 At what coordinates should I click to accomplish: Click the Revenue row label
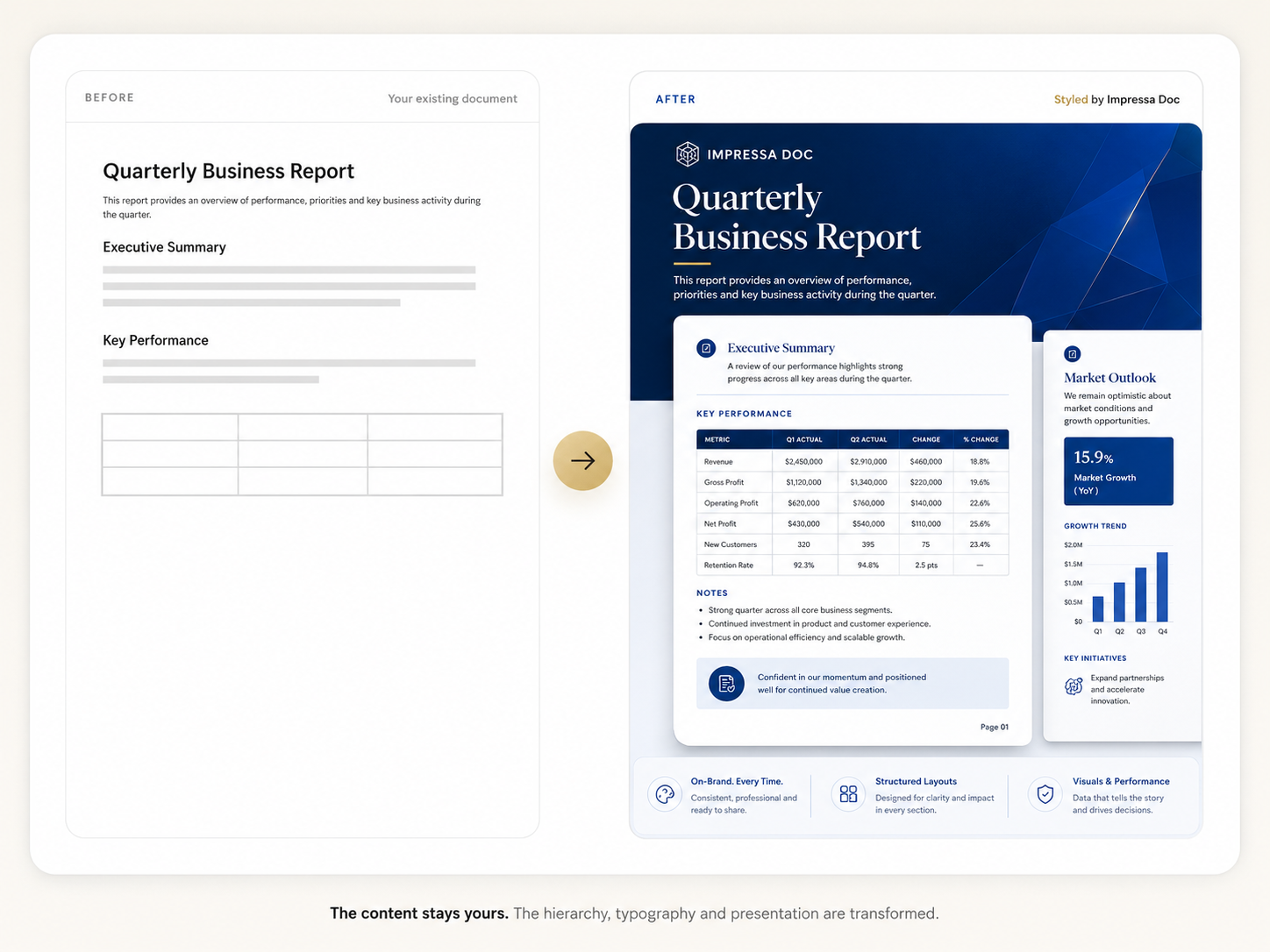718,461
